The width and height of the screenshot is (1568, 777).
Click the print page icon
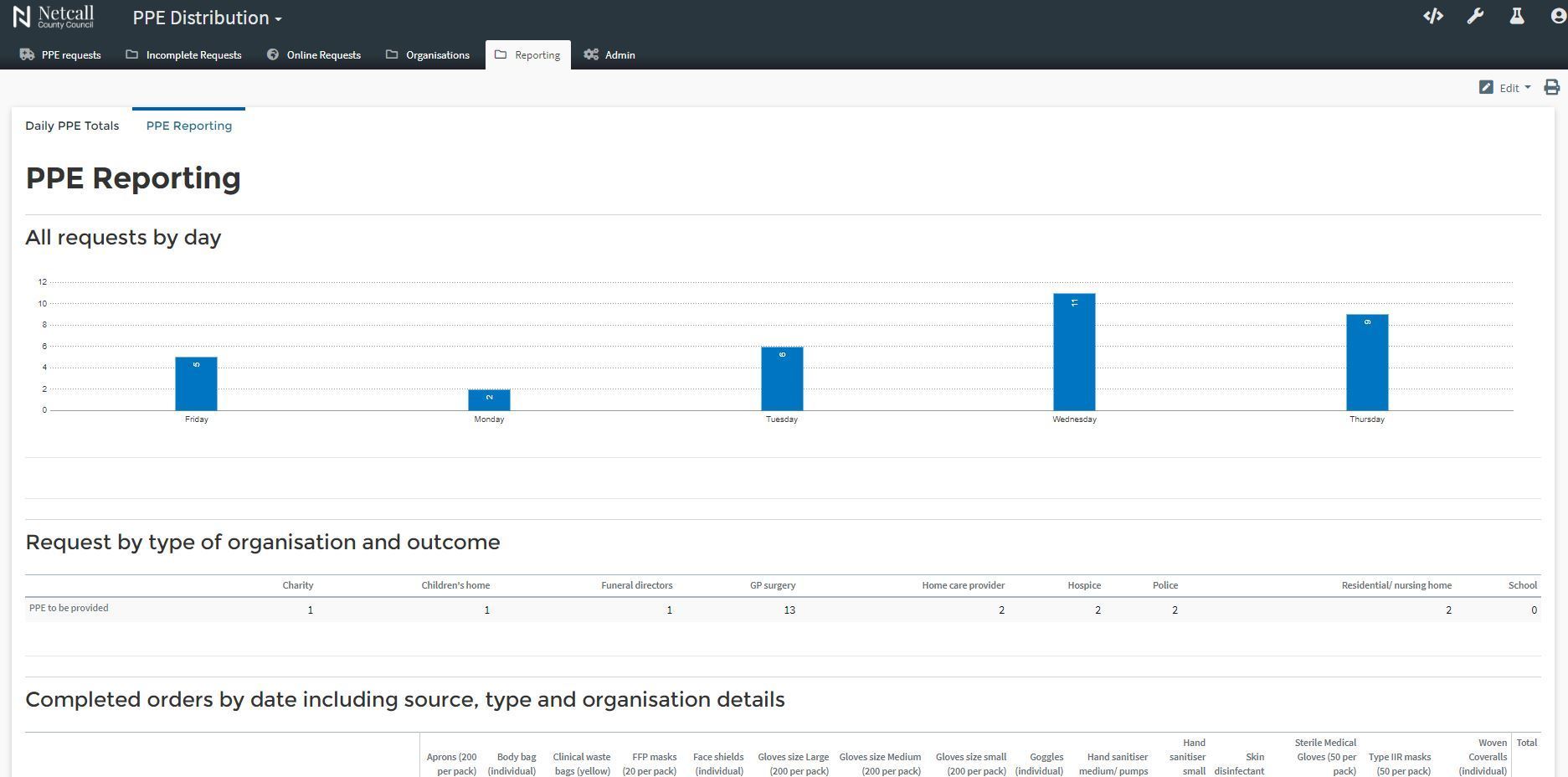pyautogui.click(x=1551, y=88)
